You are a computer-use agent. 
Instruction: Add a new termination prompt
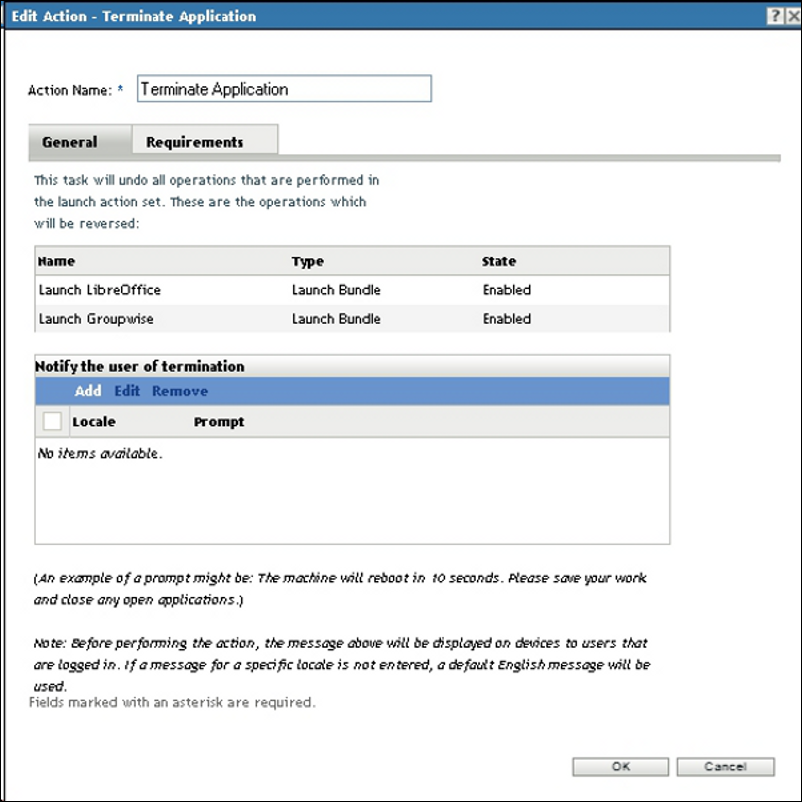point(87,391)
